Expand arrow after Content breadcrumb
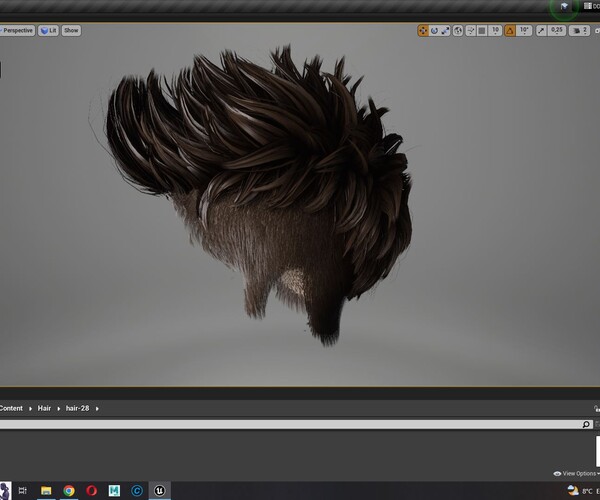The height and width of the screenshot is (500, 600). pyautogui.click(x=30, y=409)
